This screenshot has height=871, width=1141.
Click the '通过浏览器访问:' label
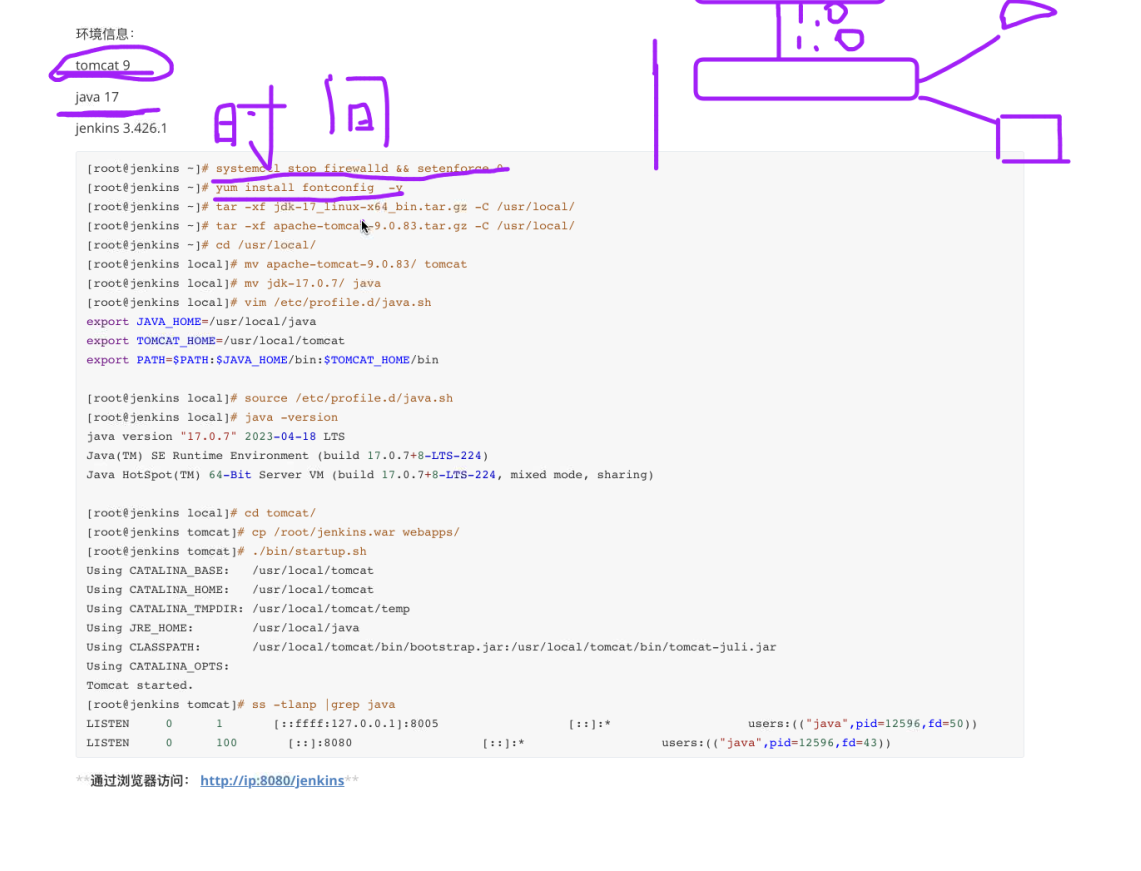140,780
